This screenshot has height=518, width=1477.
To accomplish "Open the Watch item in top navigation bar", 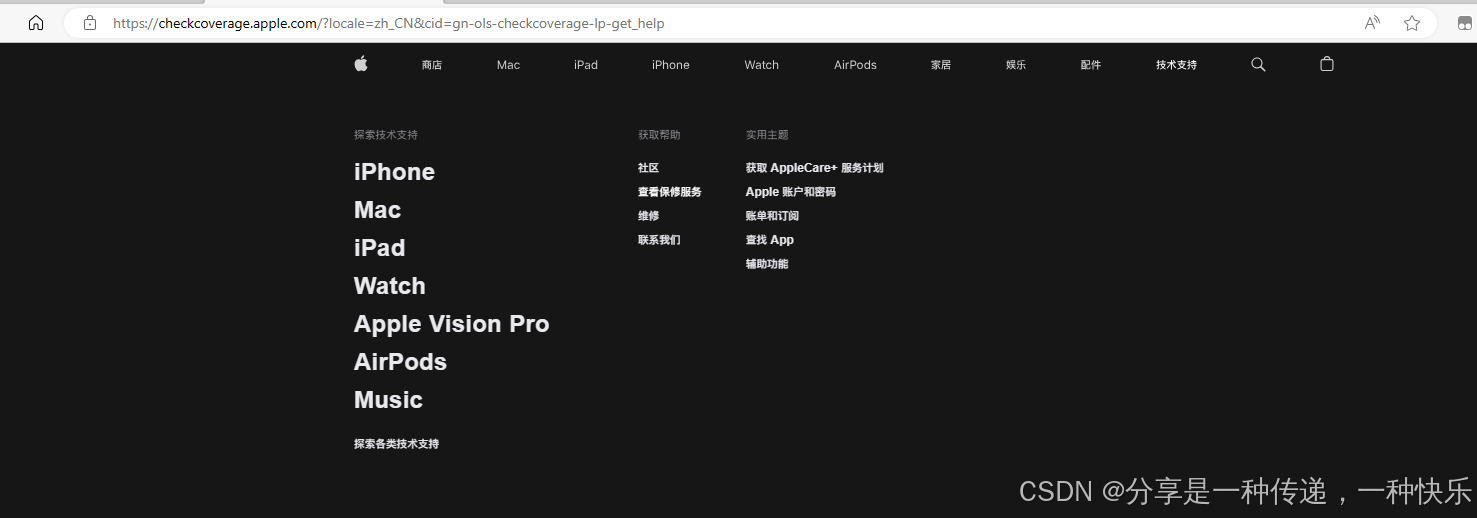I will [x=762, y=65].
